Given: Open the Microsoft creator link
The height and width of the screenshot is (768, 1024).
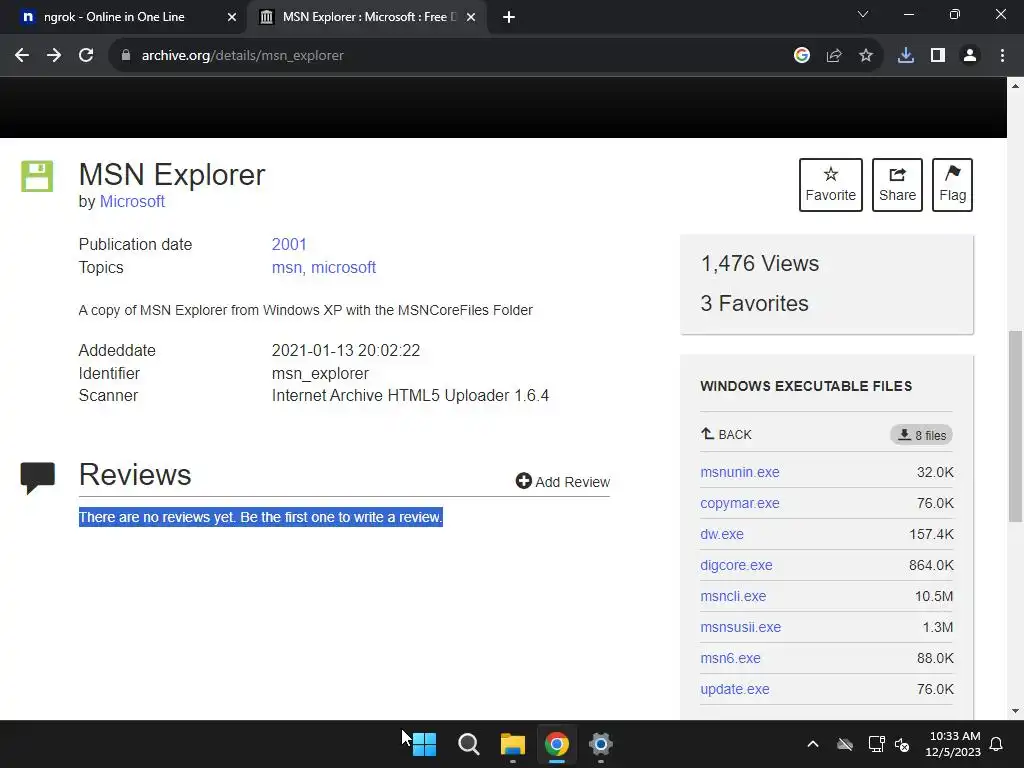Looking at the screenshot, I should point(132,202).
